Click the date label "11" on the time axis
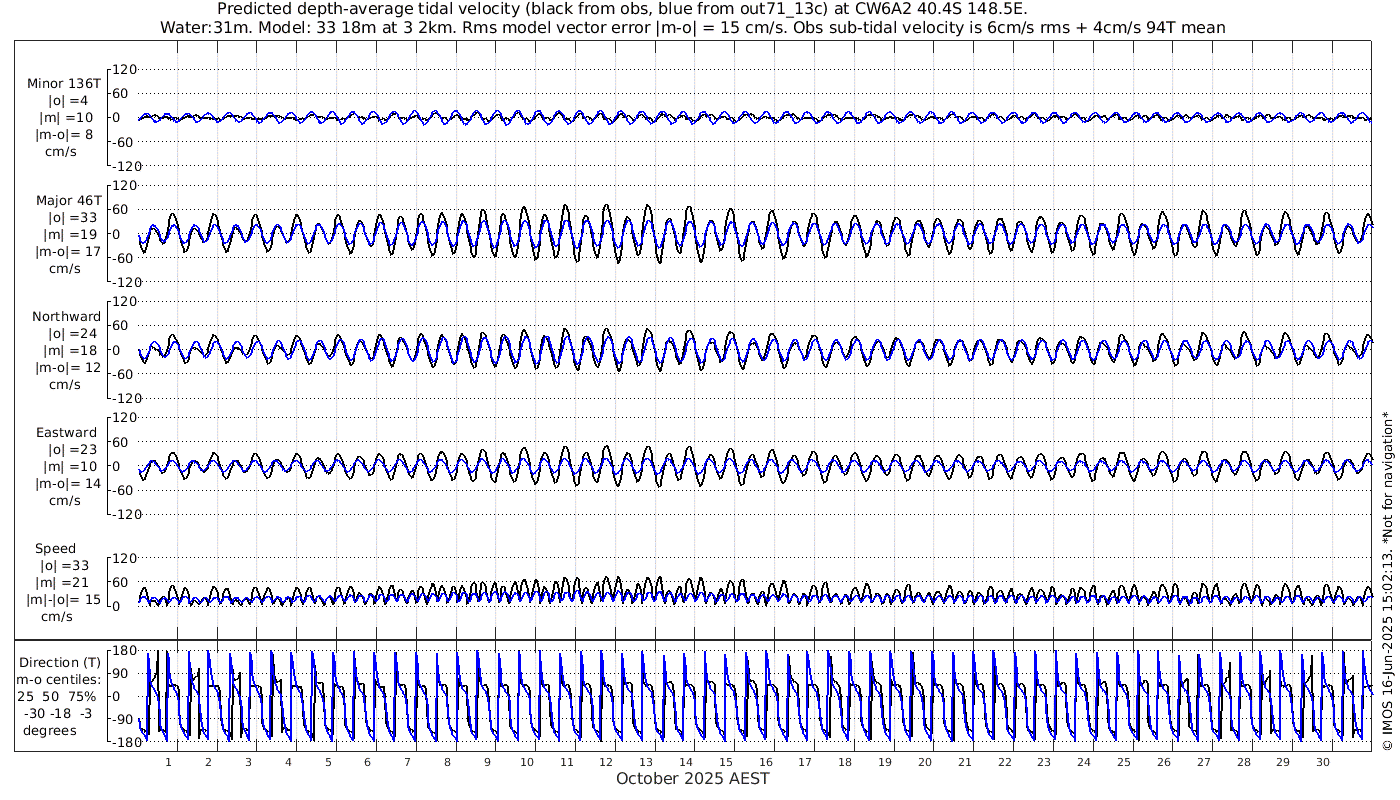Screen dimensions: 1400x800 pyautogui.click(x=566, y=762)
